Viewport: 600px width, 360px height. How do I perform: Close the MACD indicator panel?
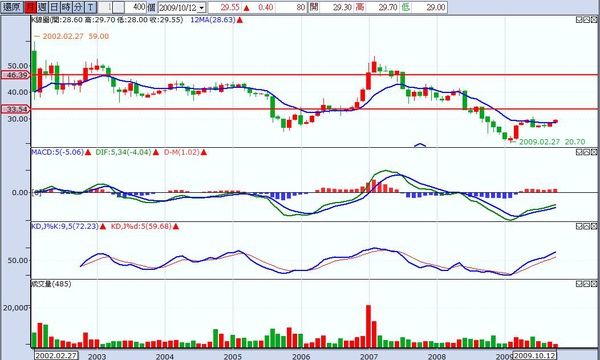pyautogui.click(x=593, y=152)
